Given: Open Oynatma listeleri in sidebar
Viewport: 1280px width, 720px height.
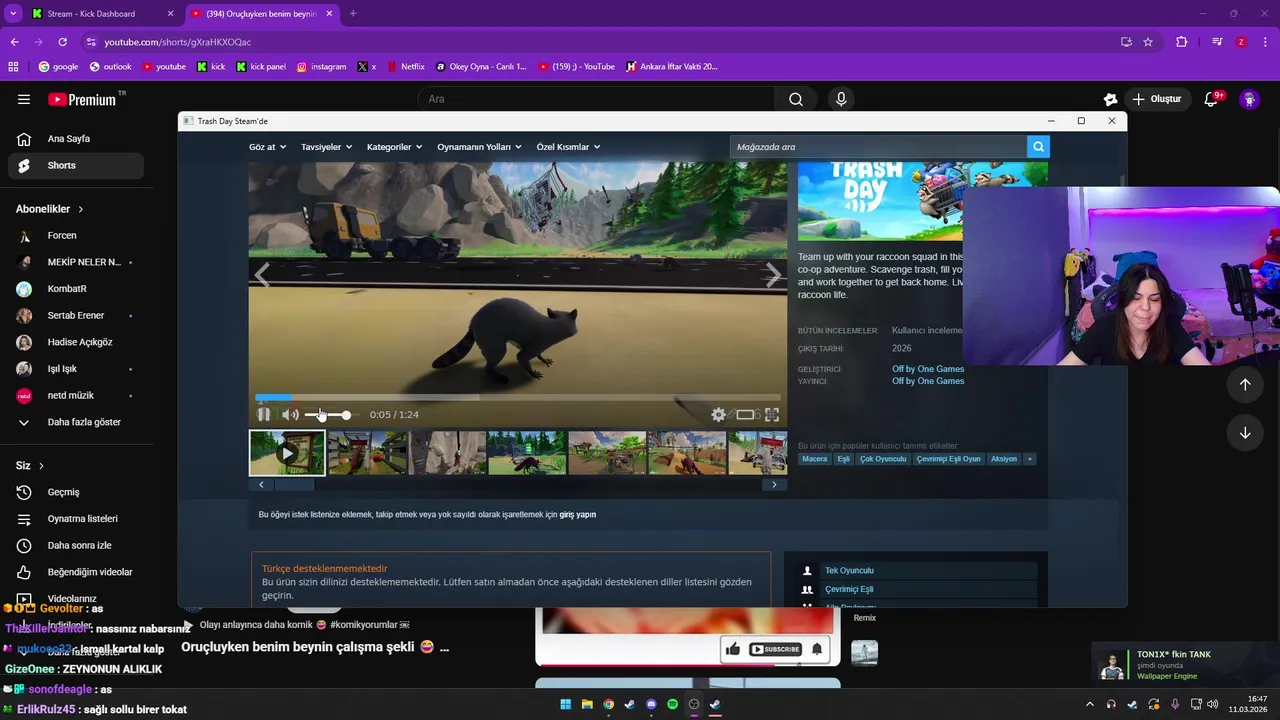Looking at the screenshot, I should [75, 519].
